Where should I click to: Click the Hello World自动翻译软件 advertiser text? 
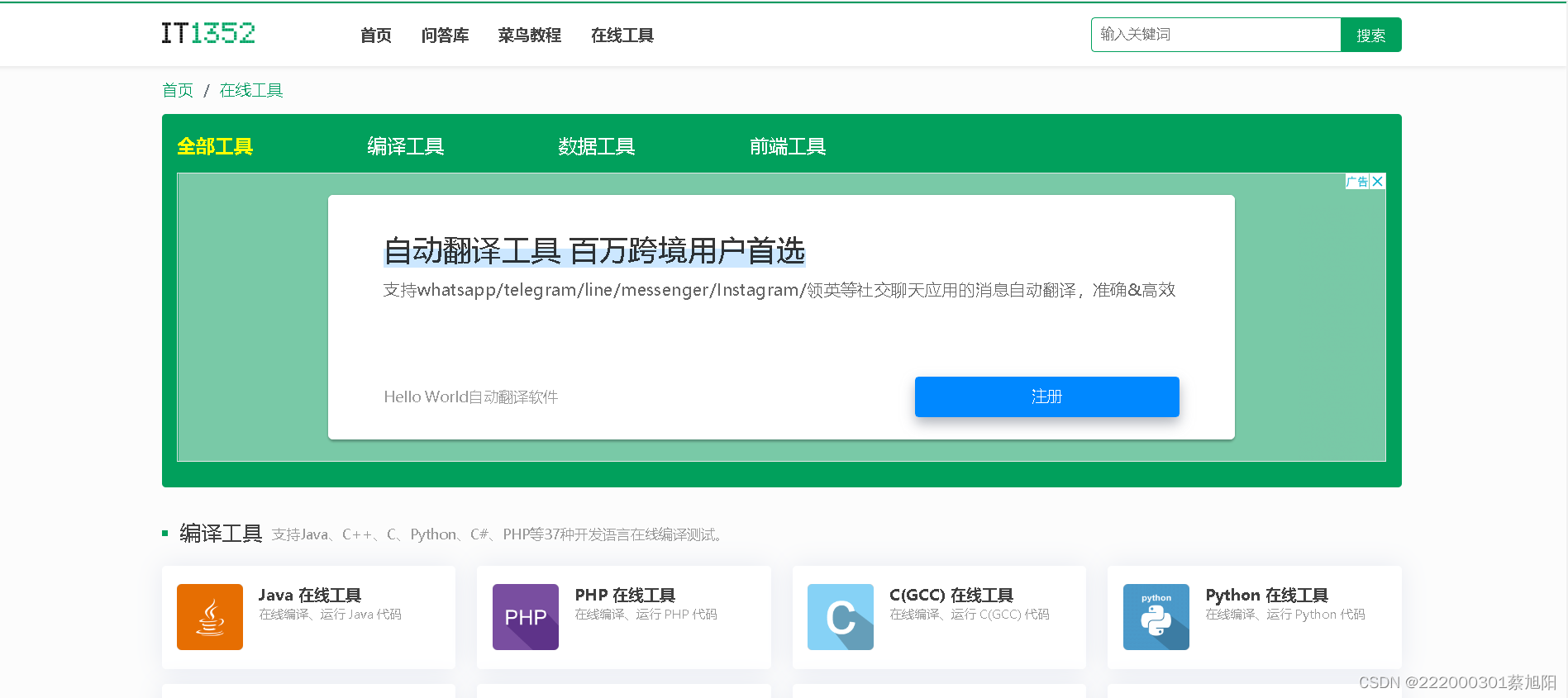point(471,396)
